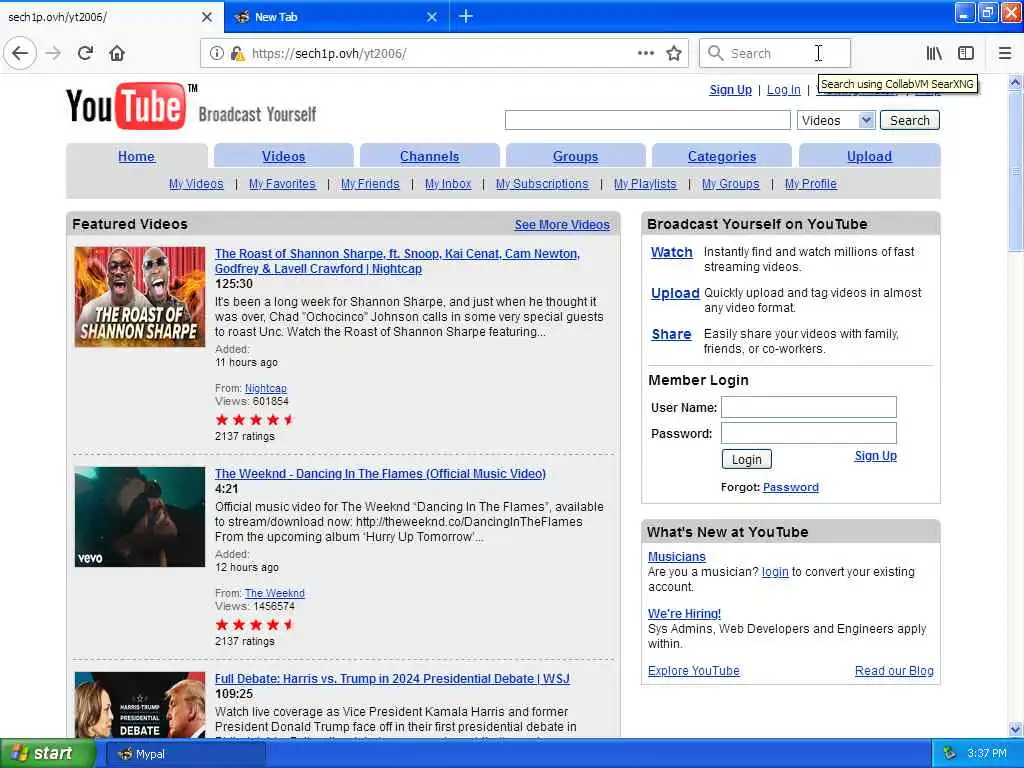
Task: Click the YouTube Search button
Action: (x=909, y=120)
